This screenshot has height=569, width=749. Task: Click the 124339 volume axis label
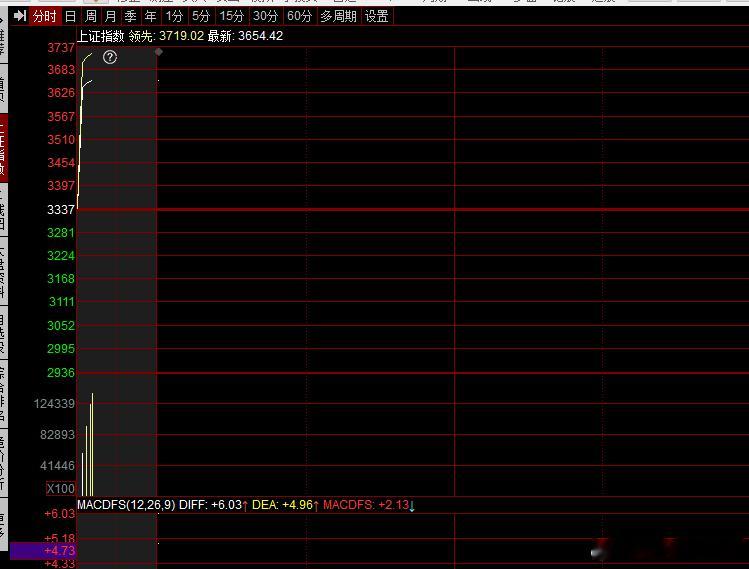[54, 403]
